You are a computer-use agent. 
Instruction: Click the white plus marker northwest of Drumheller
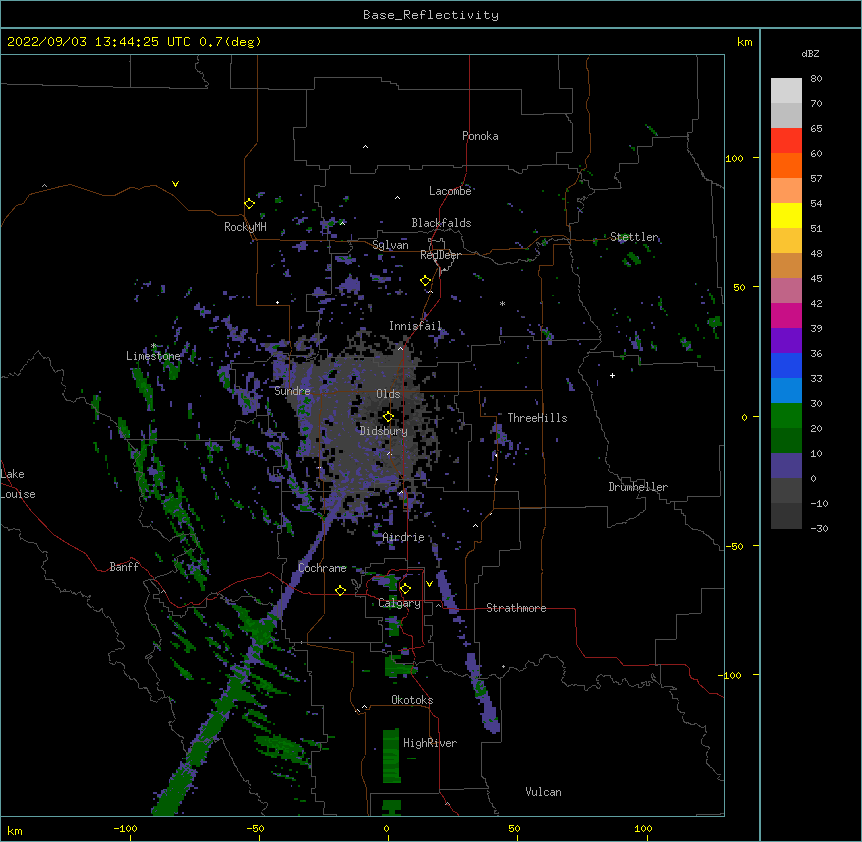click(612, 375)
